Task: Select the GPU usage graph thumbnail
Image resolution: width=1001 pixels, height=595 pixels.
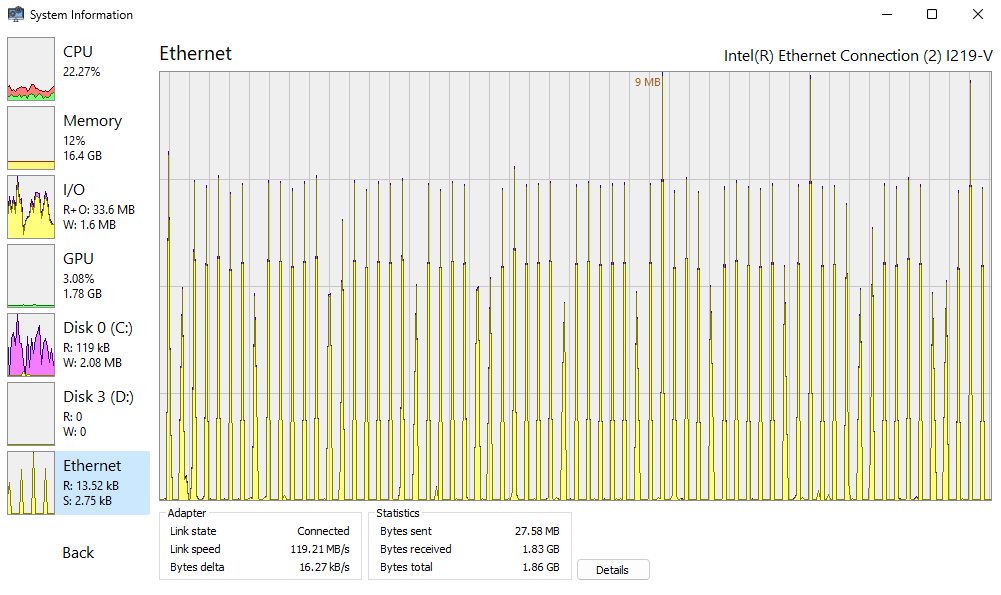Action: coord(31,276)
